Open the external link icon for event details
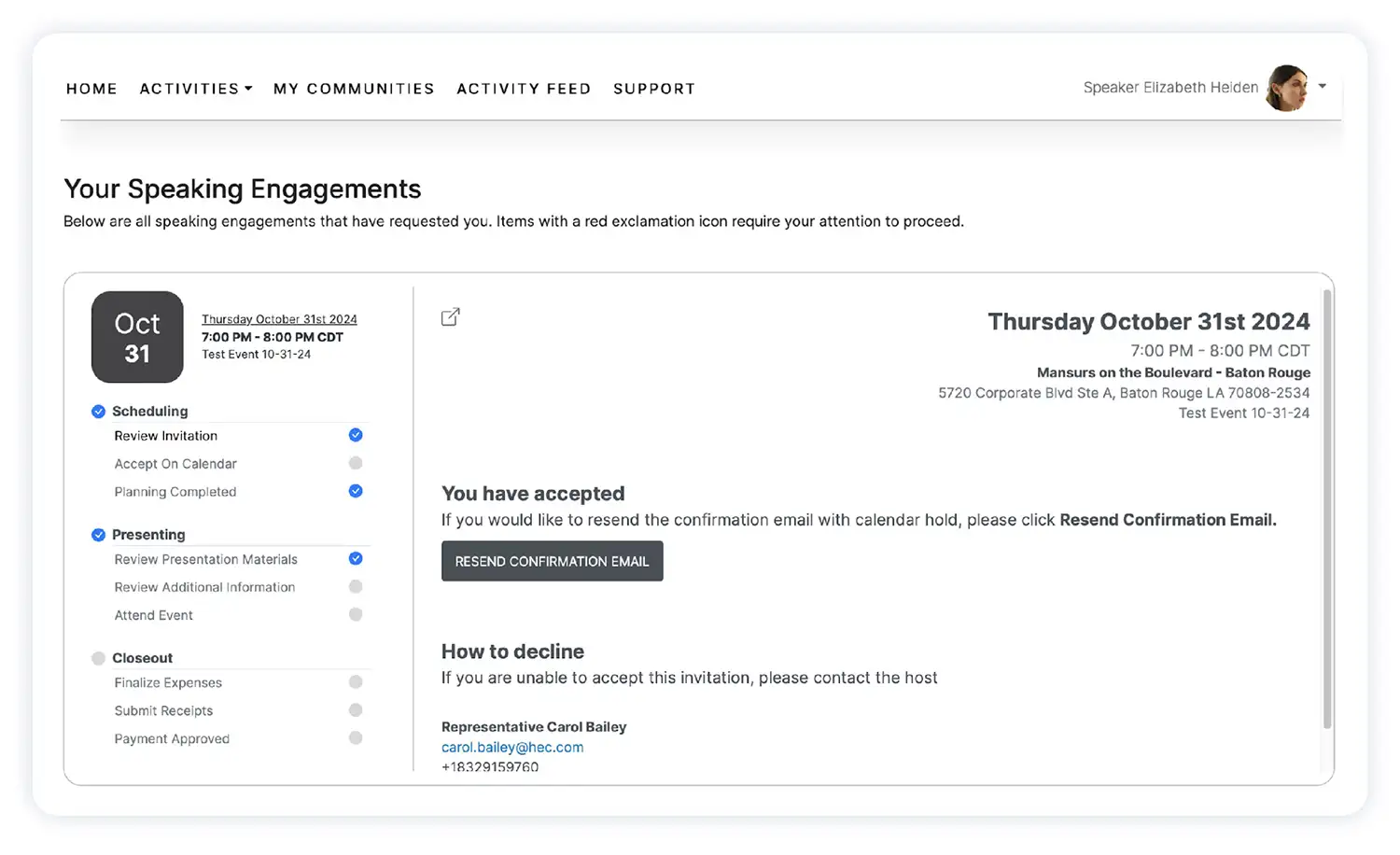This screenshot has width=1400, height=855. pyautogui.click(x=450, y=317)
